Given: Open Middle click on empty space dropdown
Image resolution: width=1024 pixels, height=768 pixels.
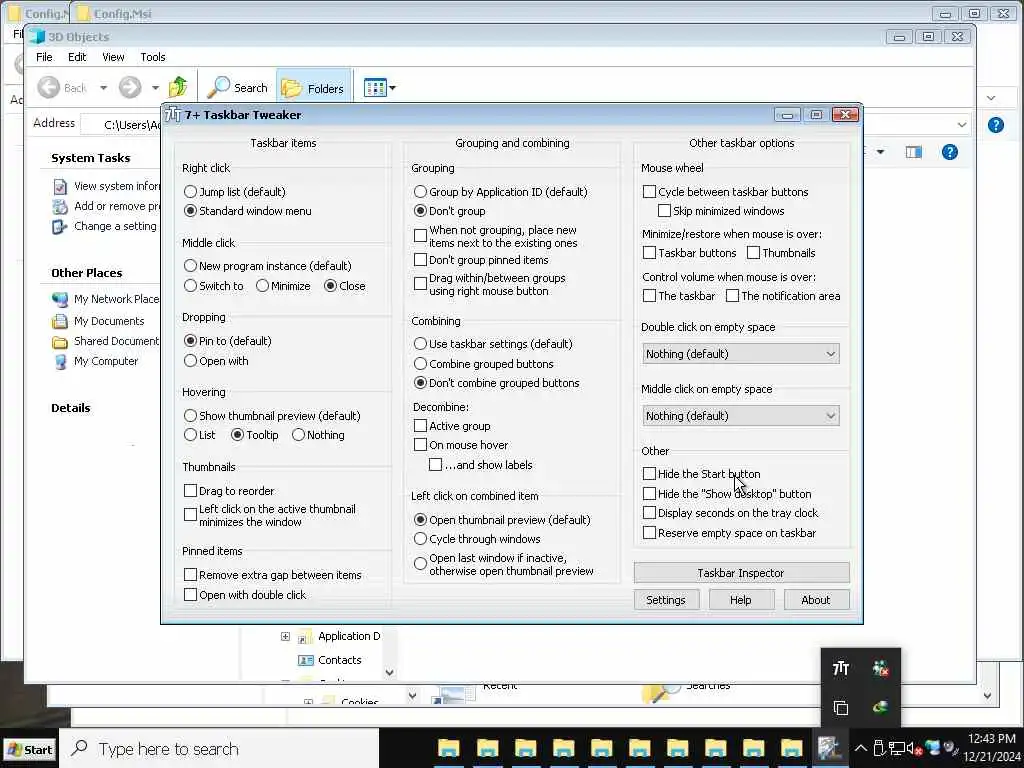Looking at the screenshot, I should tap(741, 416).
